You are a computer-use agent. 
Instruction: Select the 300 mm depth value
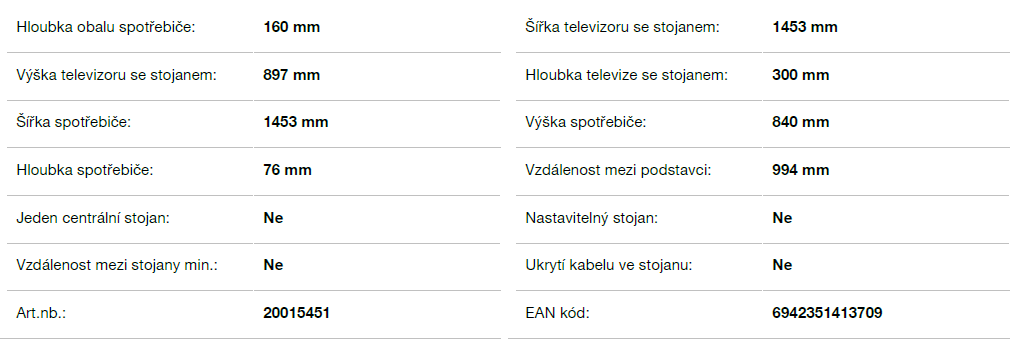pyautogui.click(x=801, y=75)
